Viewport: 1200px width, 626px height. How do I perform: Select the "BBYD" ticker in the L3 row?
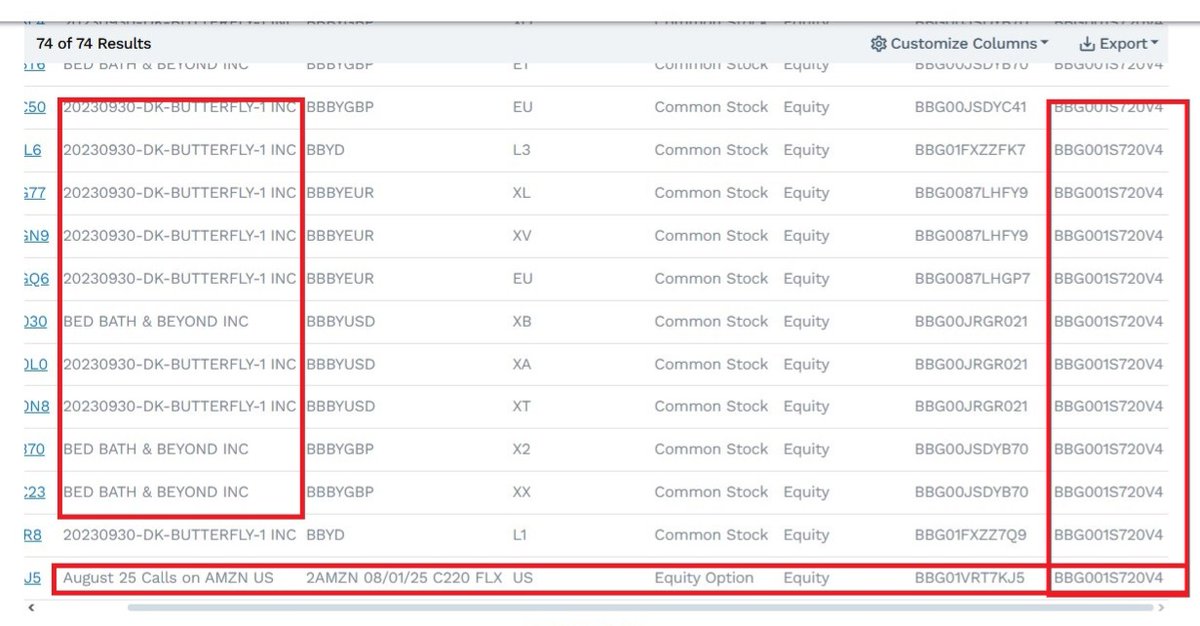coord(325,150)
